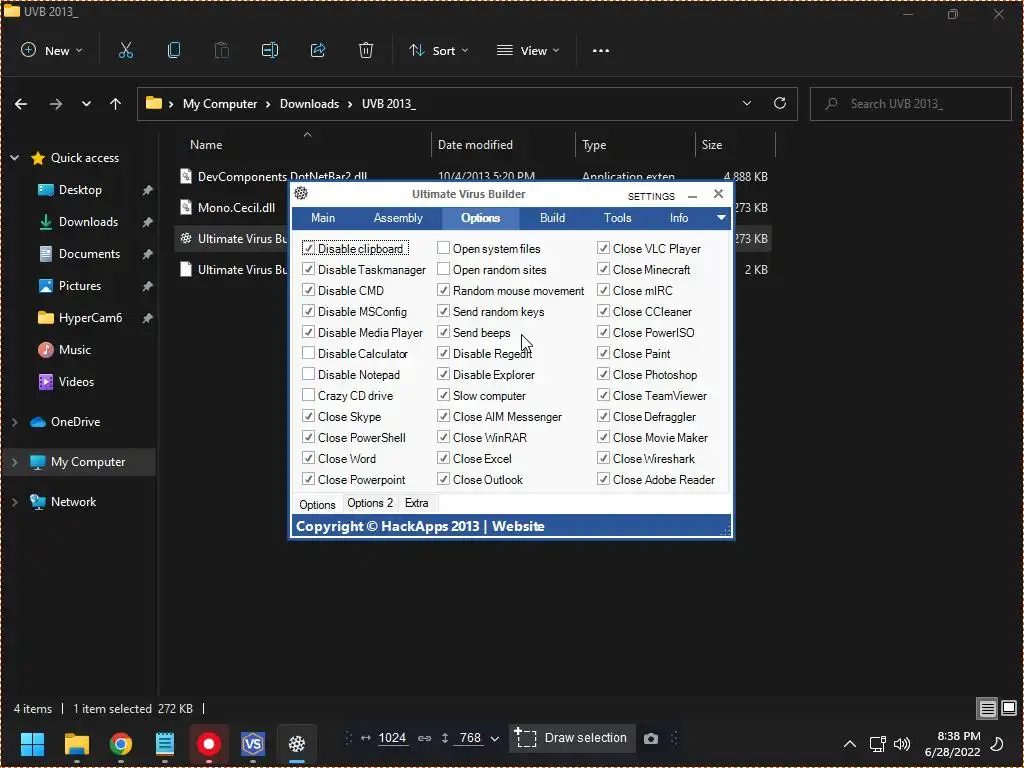Click the Cut scissors icon in Explorer toolbar

coord(125,50)
